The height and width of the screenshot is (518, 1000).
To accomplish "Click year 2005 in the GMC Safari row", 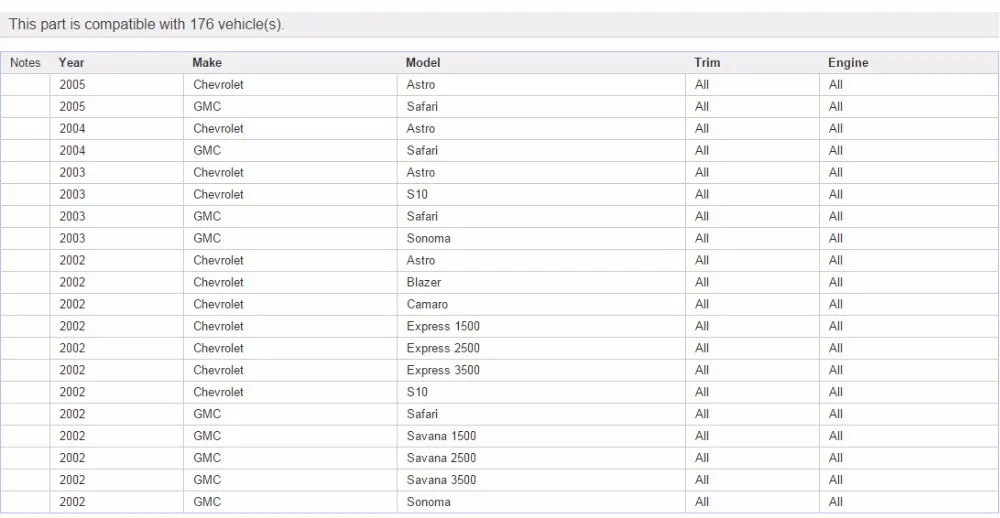I will 72,107.
